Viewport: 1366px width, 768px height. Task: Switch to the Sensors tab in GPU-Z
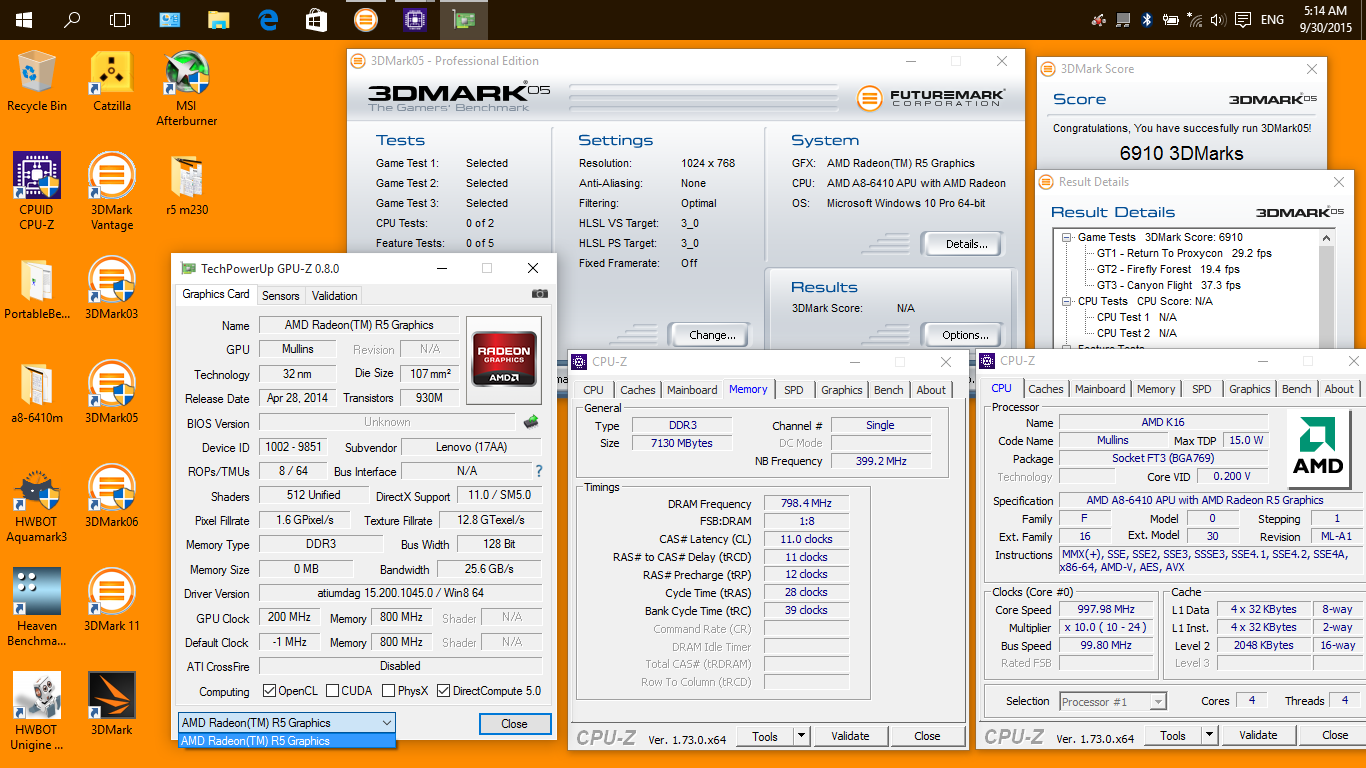click(280, 296)
